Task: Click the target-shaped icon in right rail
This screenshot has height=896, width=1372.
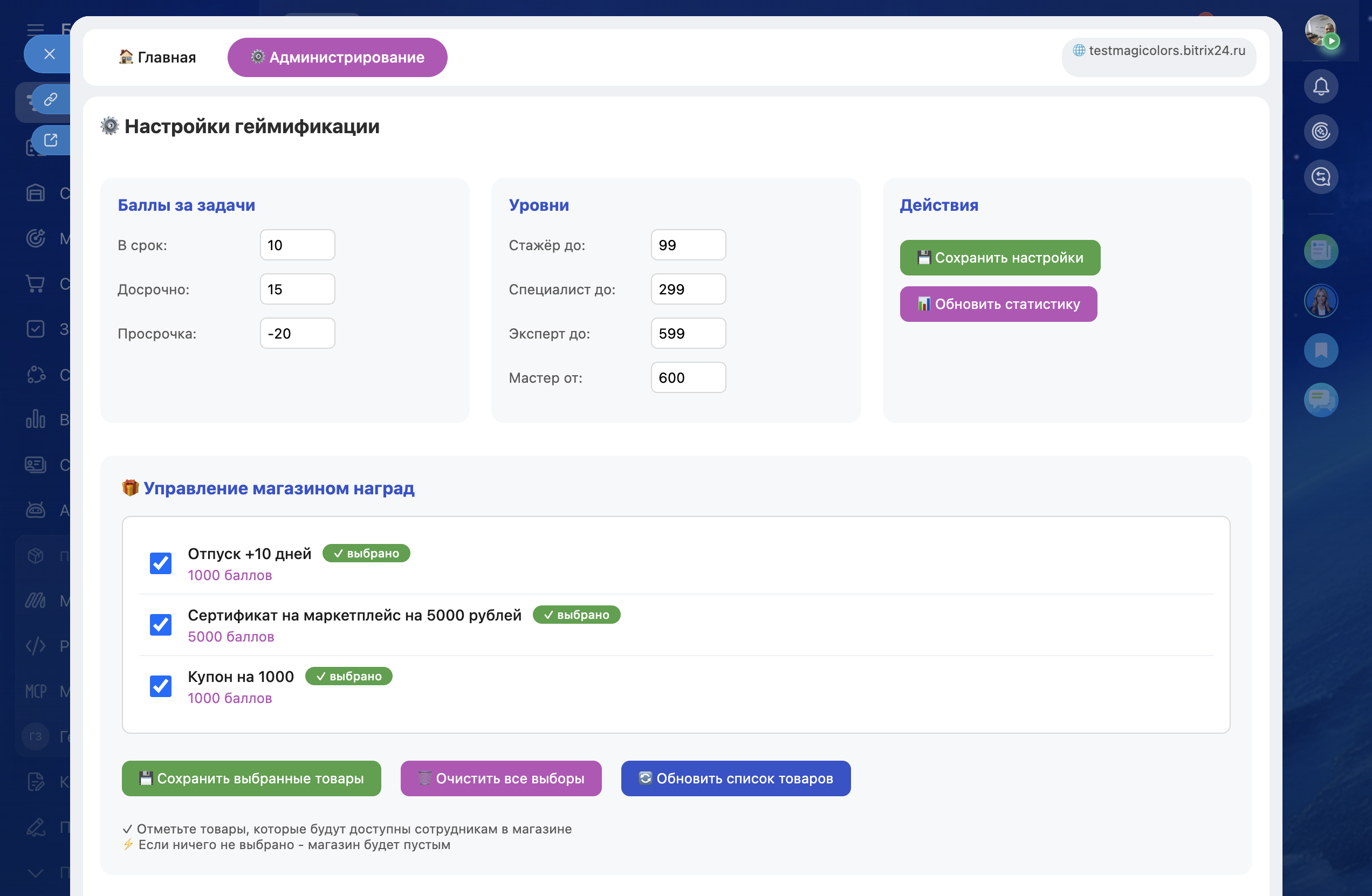Action: pyautogui.click(x=1320, y=132)
